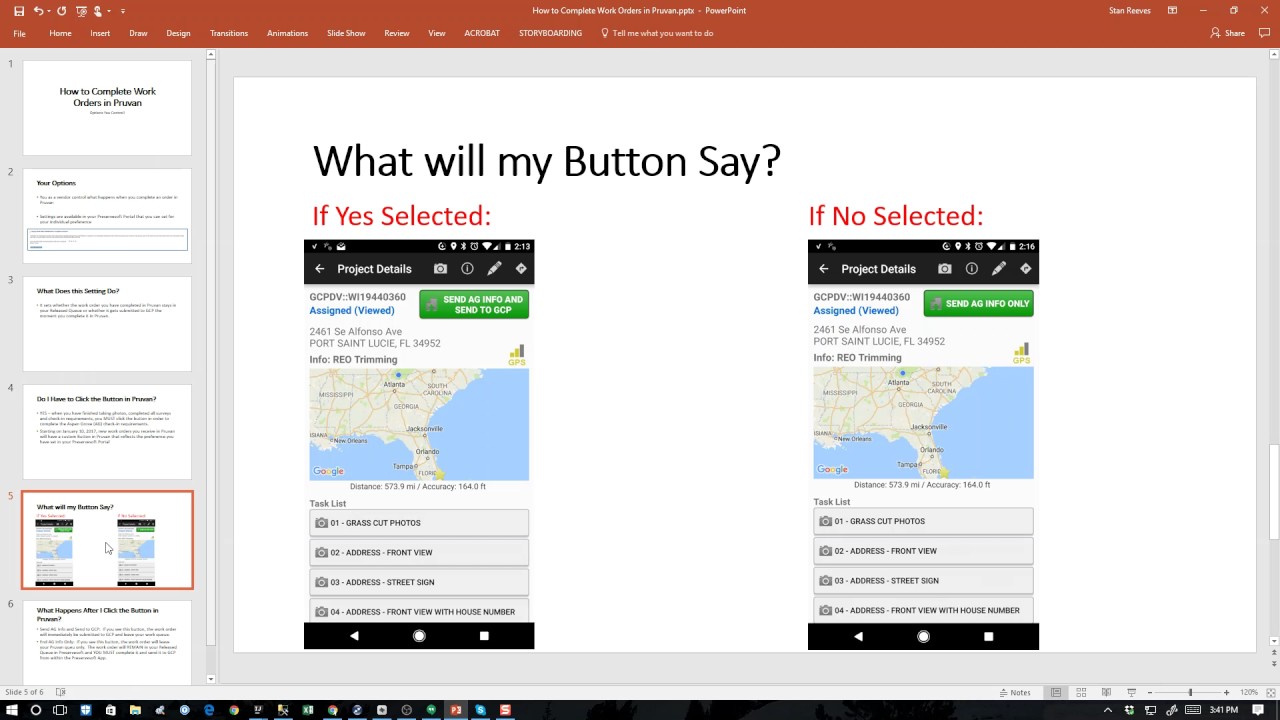The width and height of the screenshot is (1280, 720).
Task: Open the Slide Show ribbon tab
Action: pos(346,33)
